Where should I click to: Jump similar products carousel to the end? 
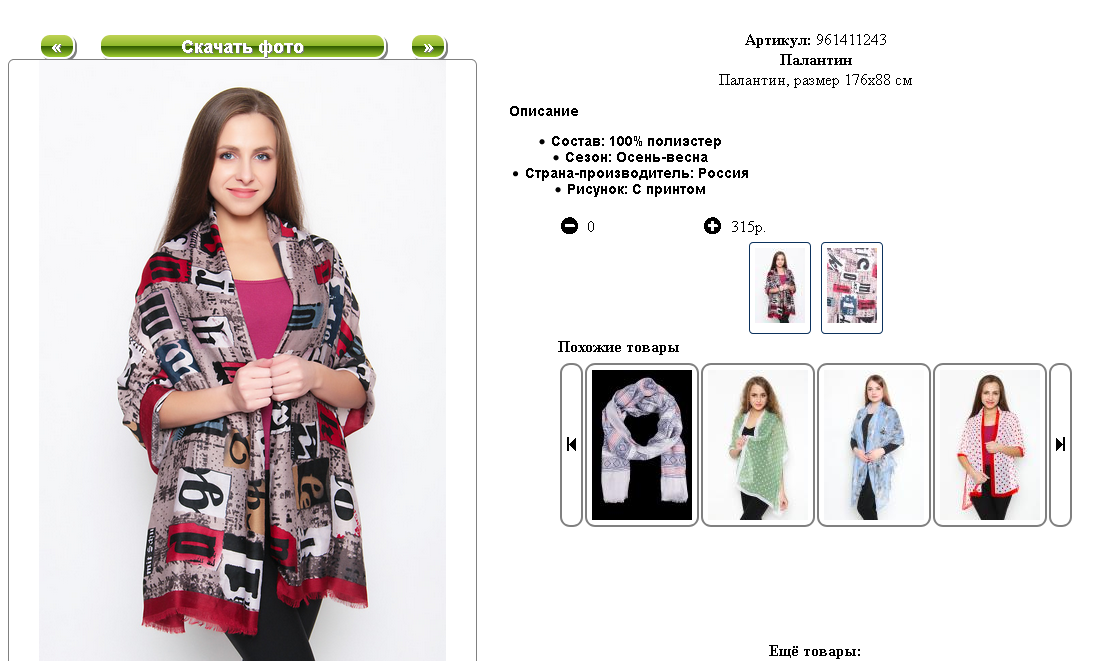(1060, 444)
